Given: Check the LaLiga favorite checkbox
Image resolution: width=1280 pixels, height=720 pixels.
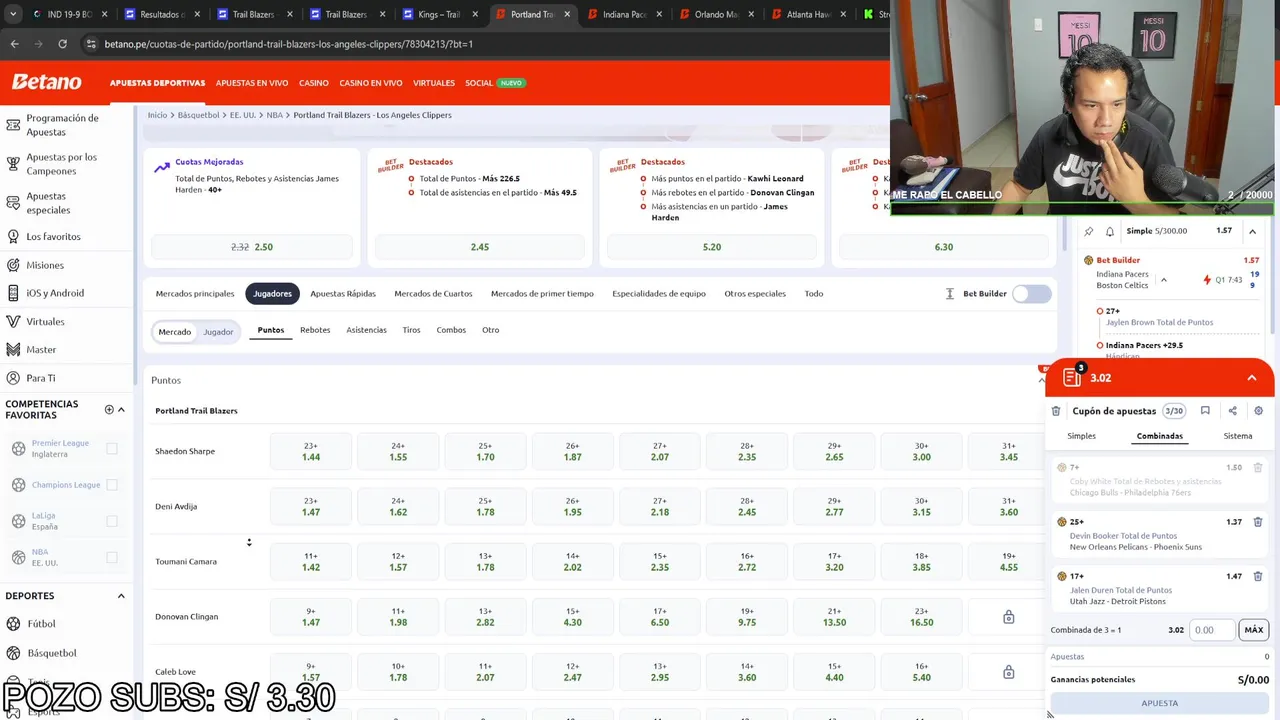Looking at the screenshot, I should (x=112, y=521).
